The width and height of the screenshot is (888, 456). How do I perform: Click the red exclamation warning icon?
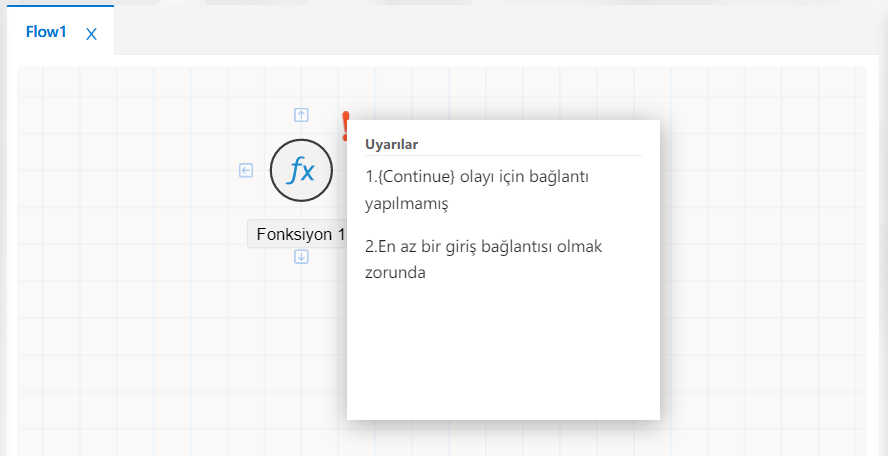345,126
